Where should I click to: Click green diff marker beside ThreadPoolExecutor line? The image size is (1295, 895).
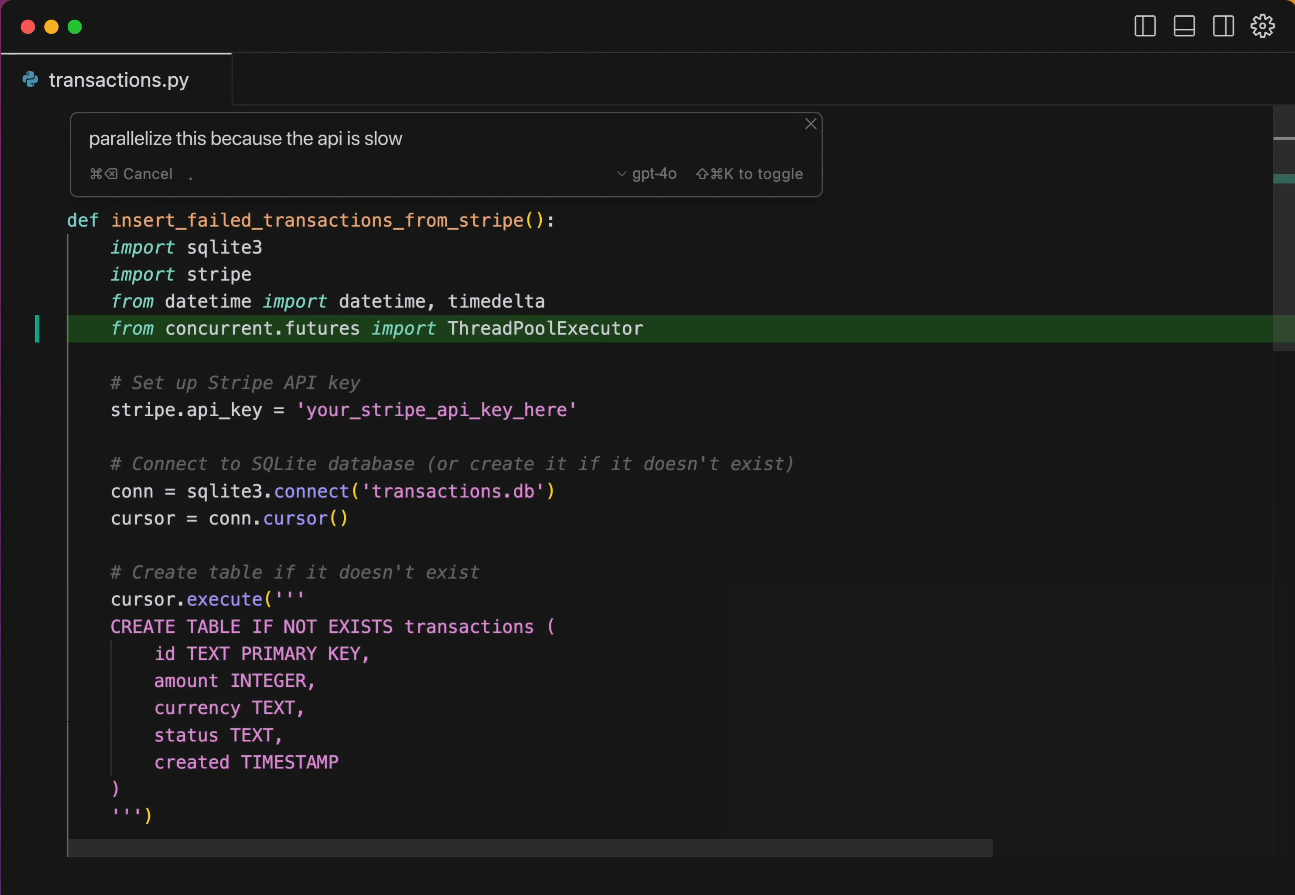[x=37, y=328]
